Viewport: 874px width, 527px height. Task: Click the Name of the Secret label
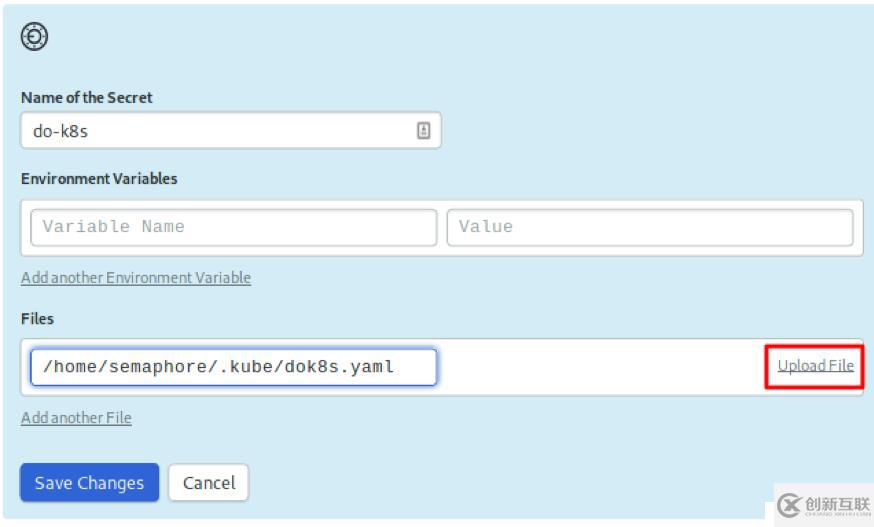(x=86, y=98)
